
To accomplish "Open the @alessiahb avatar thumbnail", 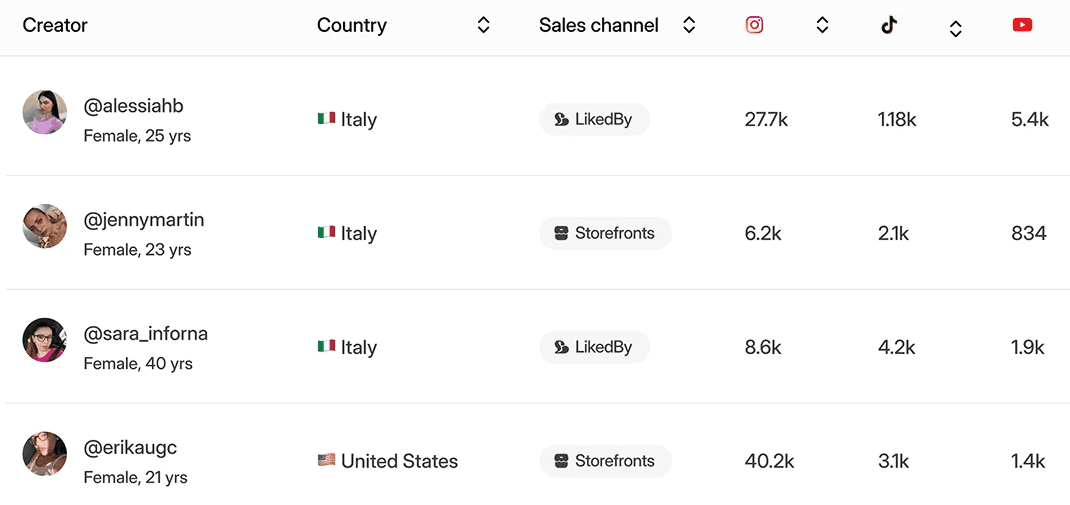I will [x=45, y=112].
